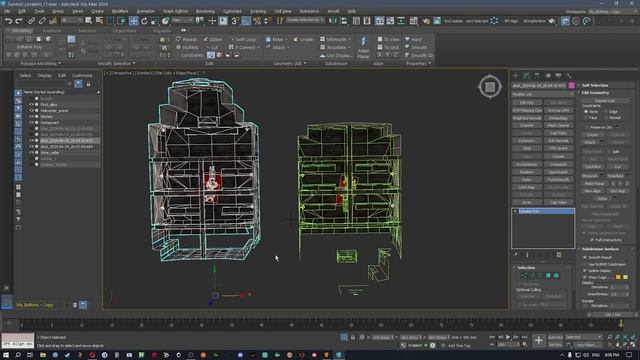The height and width of the screenshot is (360, 640).
Task: Click first yellow cage color swatch
Action: point(618,277)
